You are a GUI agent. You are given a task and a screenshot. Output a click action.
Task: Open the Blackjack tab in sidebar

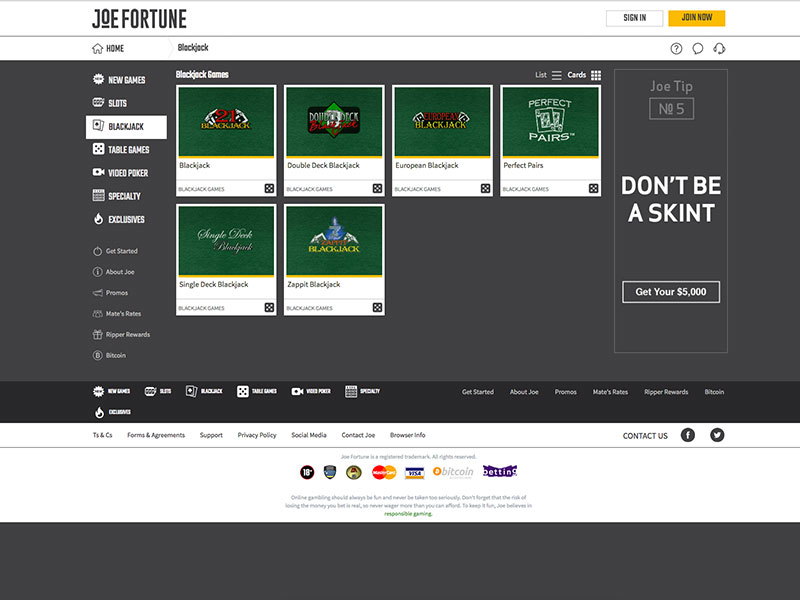click(97, 126)
